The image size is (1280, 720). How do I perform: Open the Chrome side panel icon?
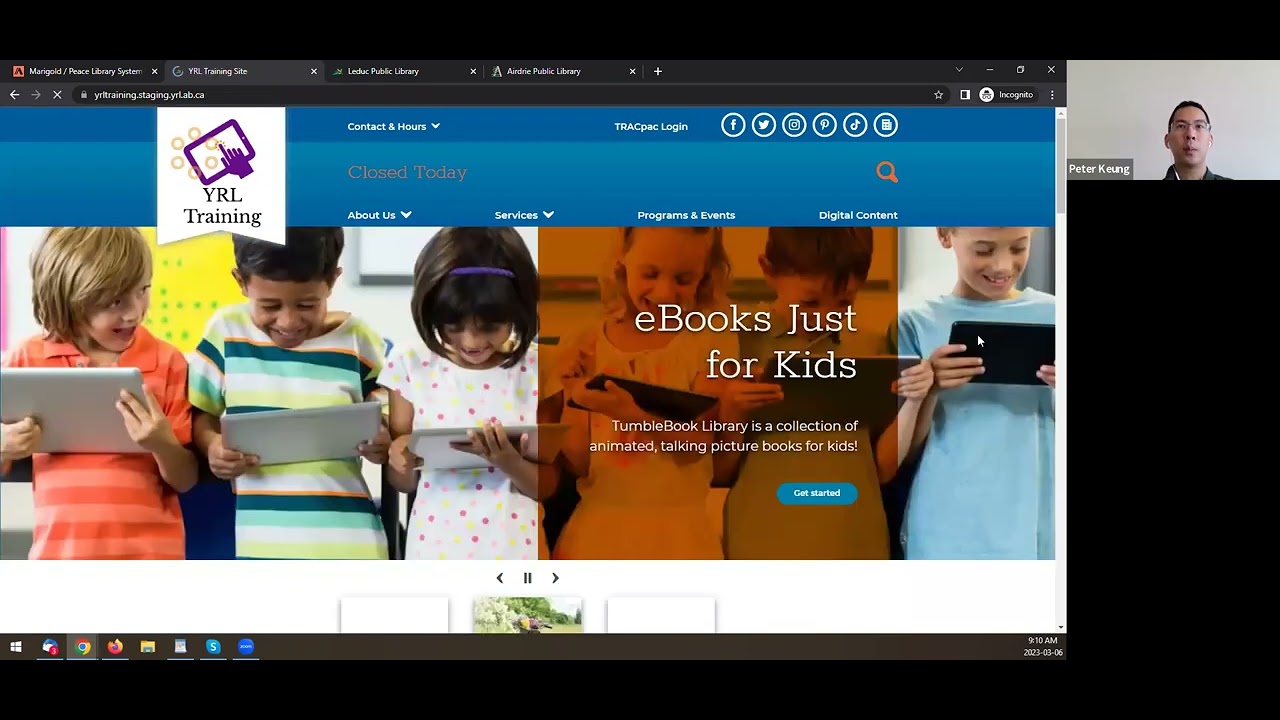[965, 95]
